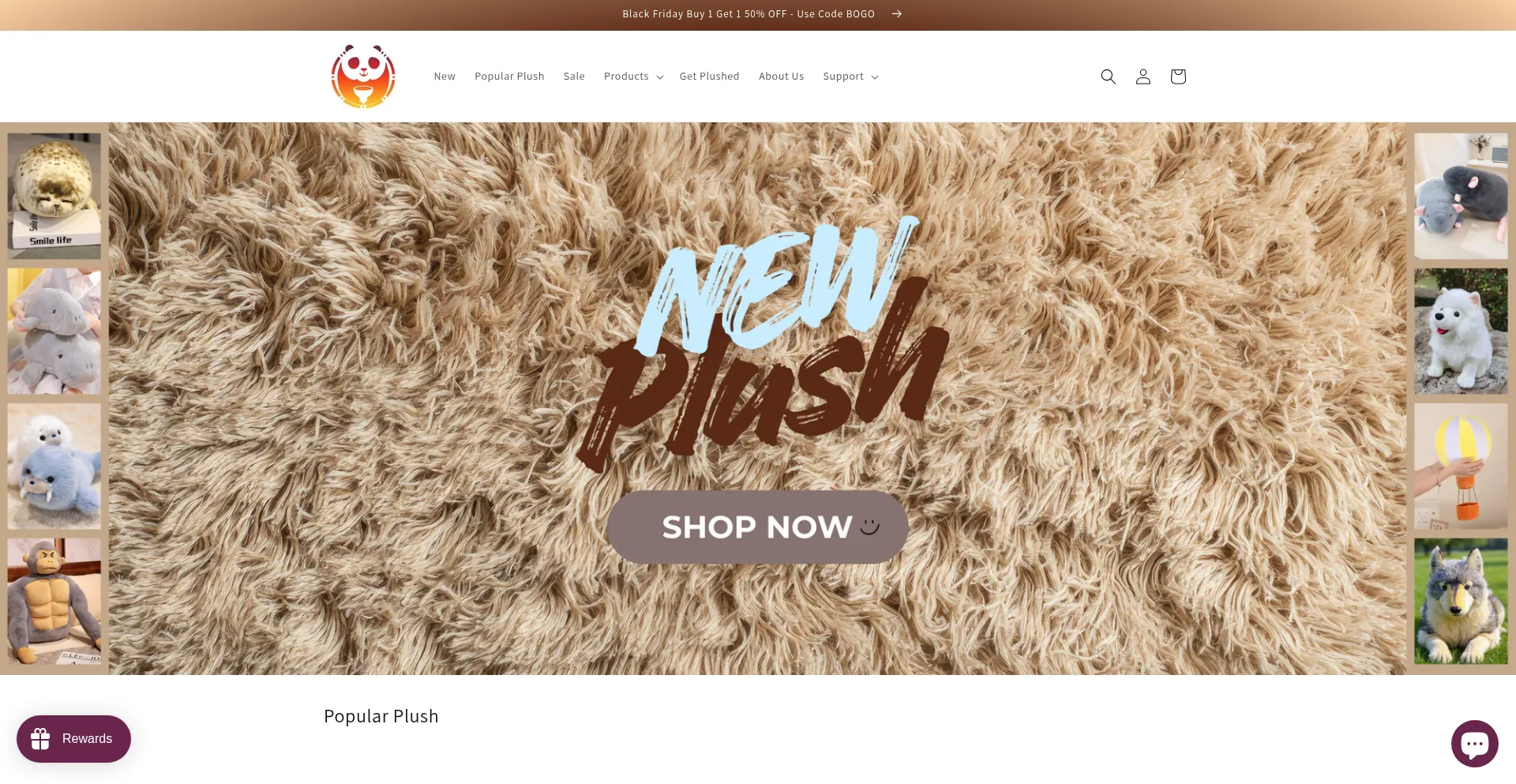Select the wolf plush thumbnail
1516x784 pixels.
click(x=1461, y=601)
